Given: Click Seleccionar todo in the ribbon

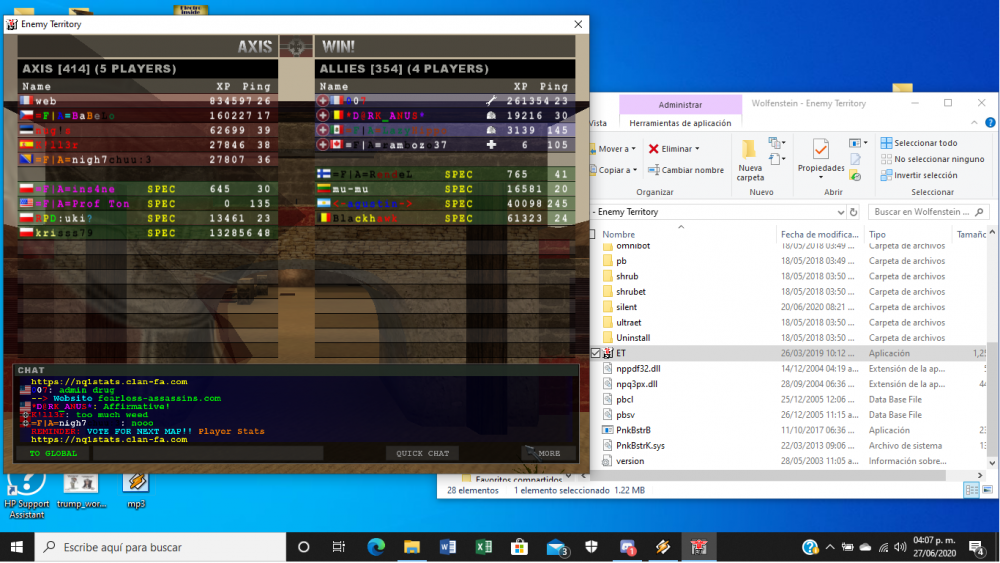Looking at the screenshot, I should 918,143.
